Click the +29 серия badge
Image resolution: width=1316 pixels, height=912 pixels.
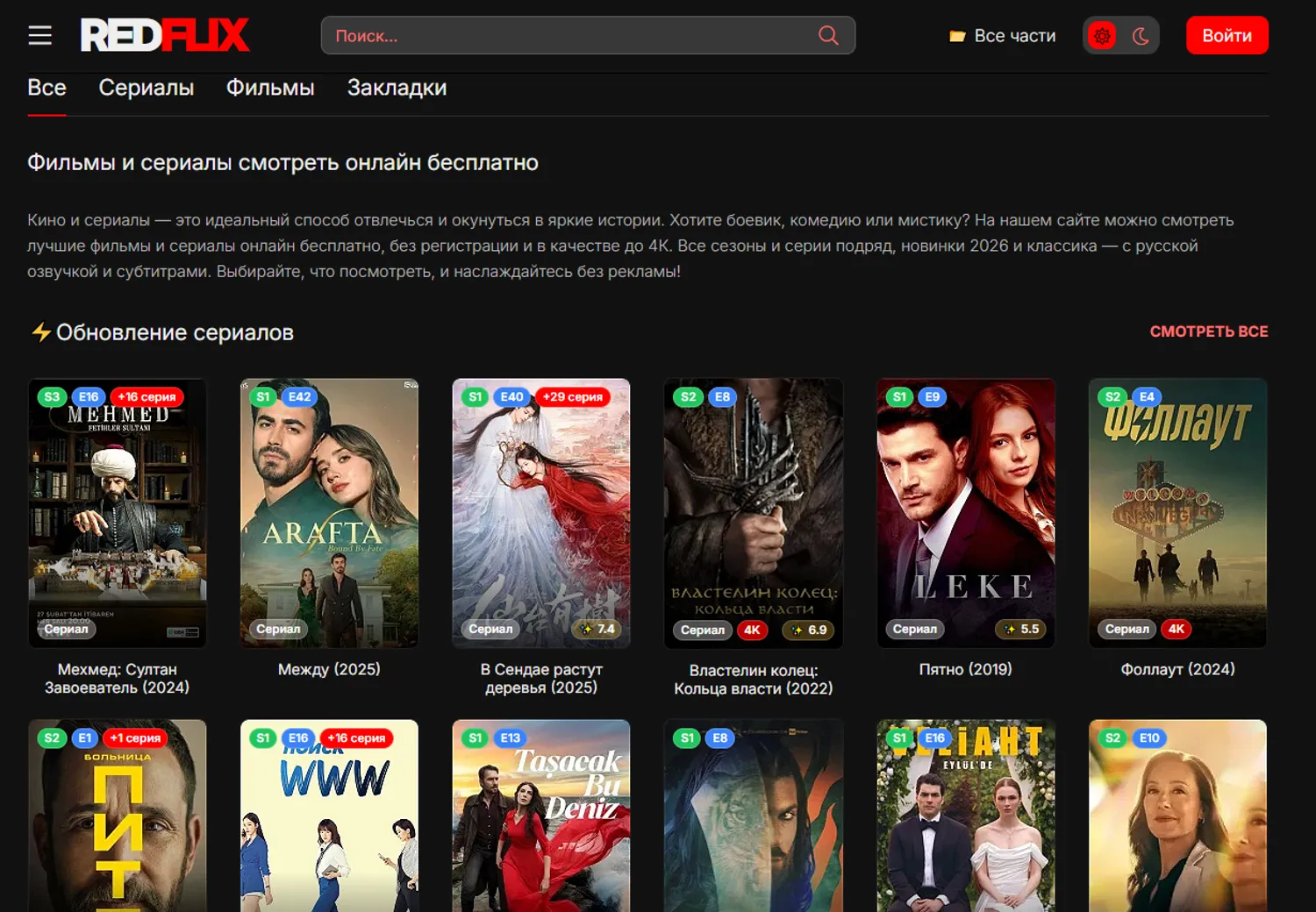[572, 396]
